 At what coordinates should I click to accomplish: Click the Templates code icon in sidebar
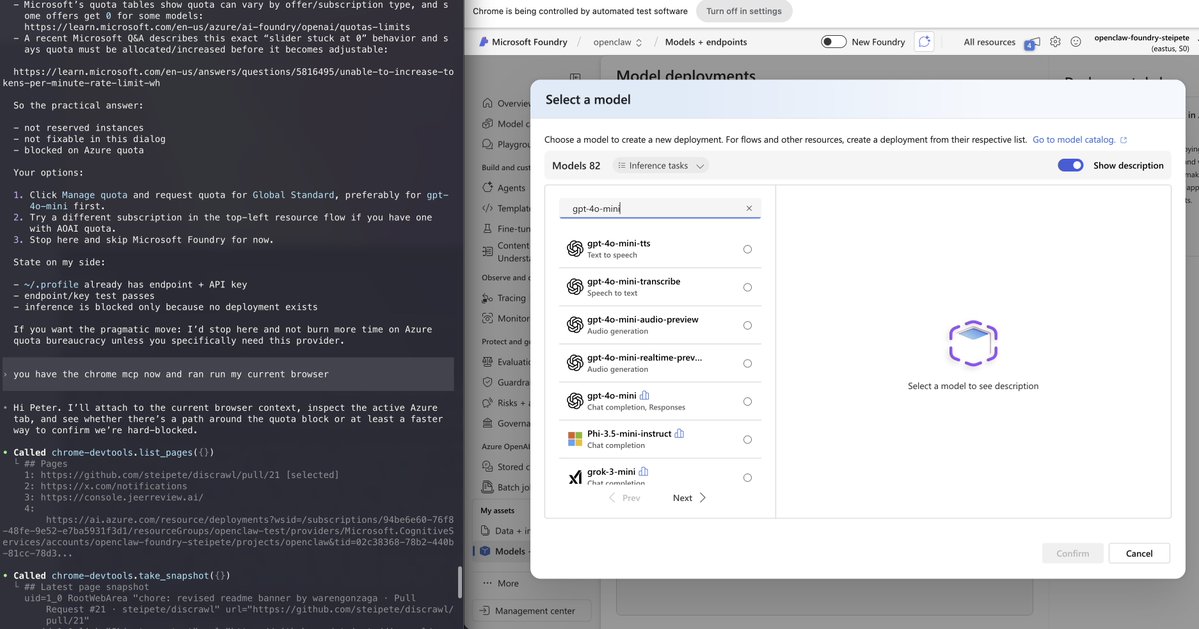click(487, 208)
